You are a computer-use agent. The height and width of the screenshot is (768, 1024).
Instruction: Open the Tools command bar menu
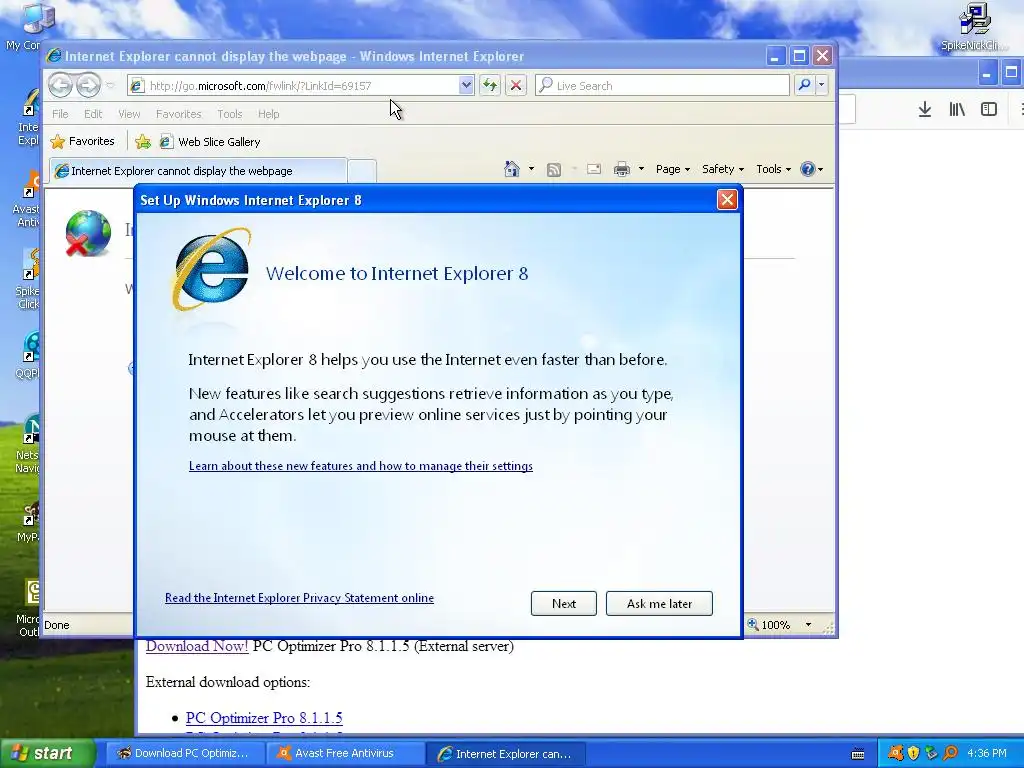(773, 169)
